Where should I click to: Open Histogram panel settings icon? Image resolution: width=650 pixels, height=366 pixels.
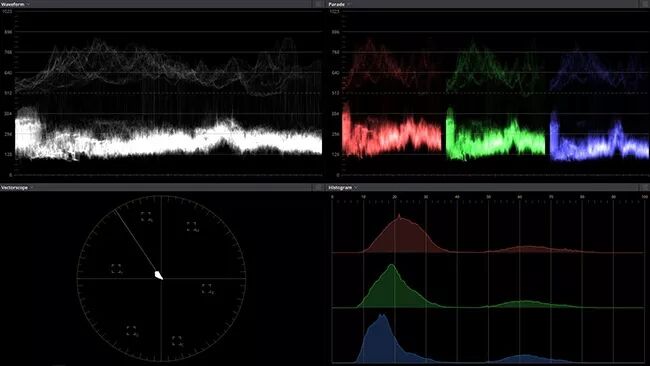point(644,188)
